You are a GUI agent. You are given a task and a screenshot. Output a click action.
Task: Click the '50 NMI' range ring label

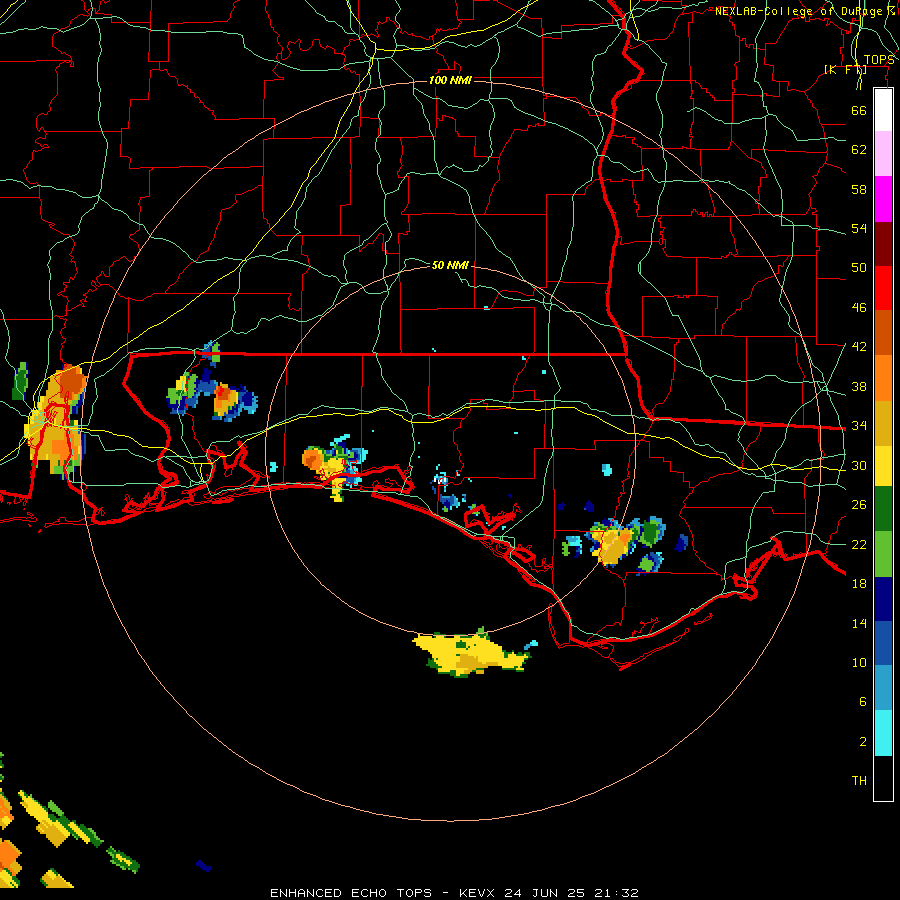point(450,265)
